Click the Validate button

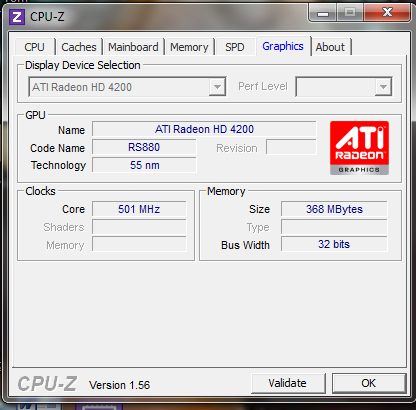pos(288,383)
